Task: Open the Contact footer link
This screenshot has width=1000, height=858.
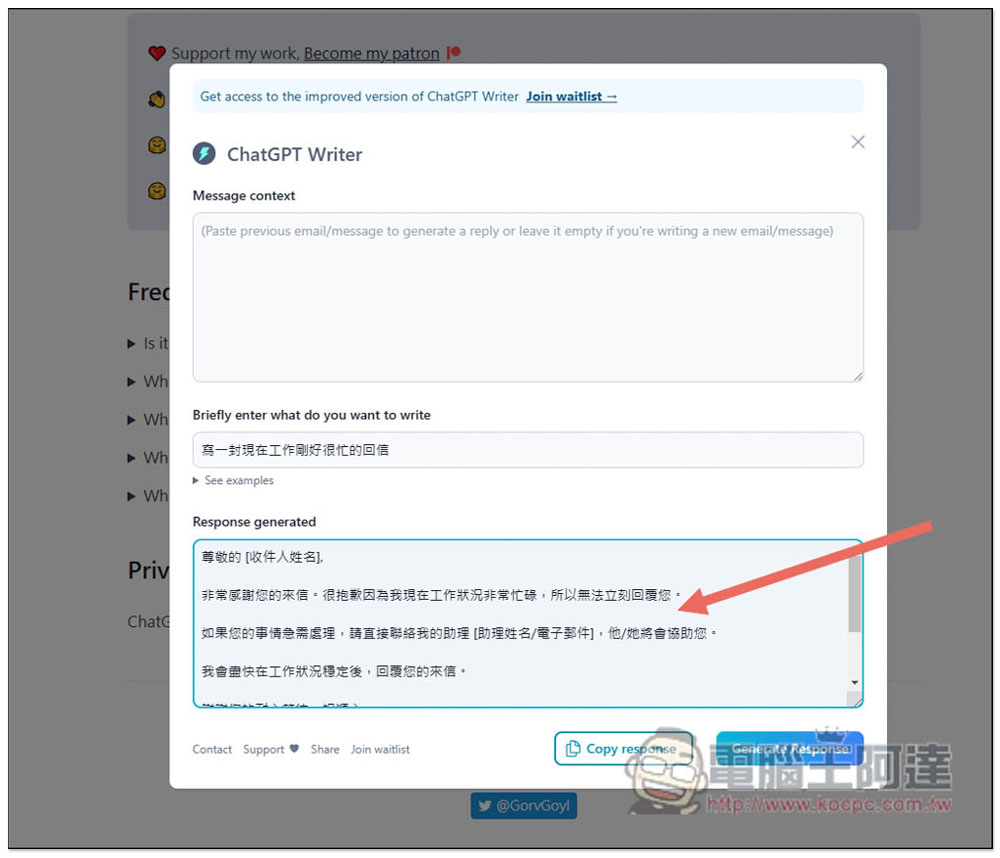Action: (x=212, y=749)
